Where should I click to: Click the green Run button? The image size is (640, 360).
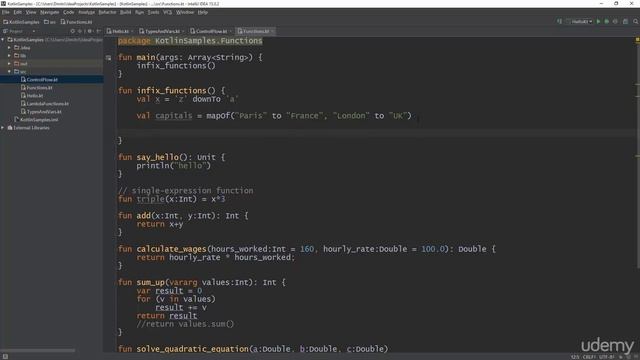[x=598, y=21]
